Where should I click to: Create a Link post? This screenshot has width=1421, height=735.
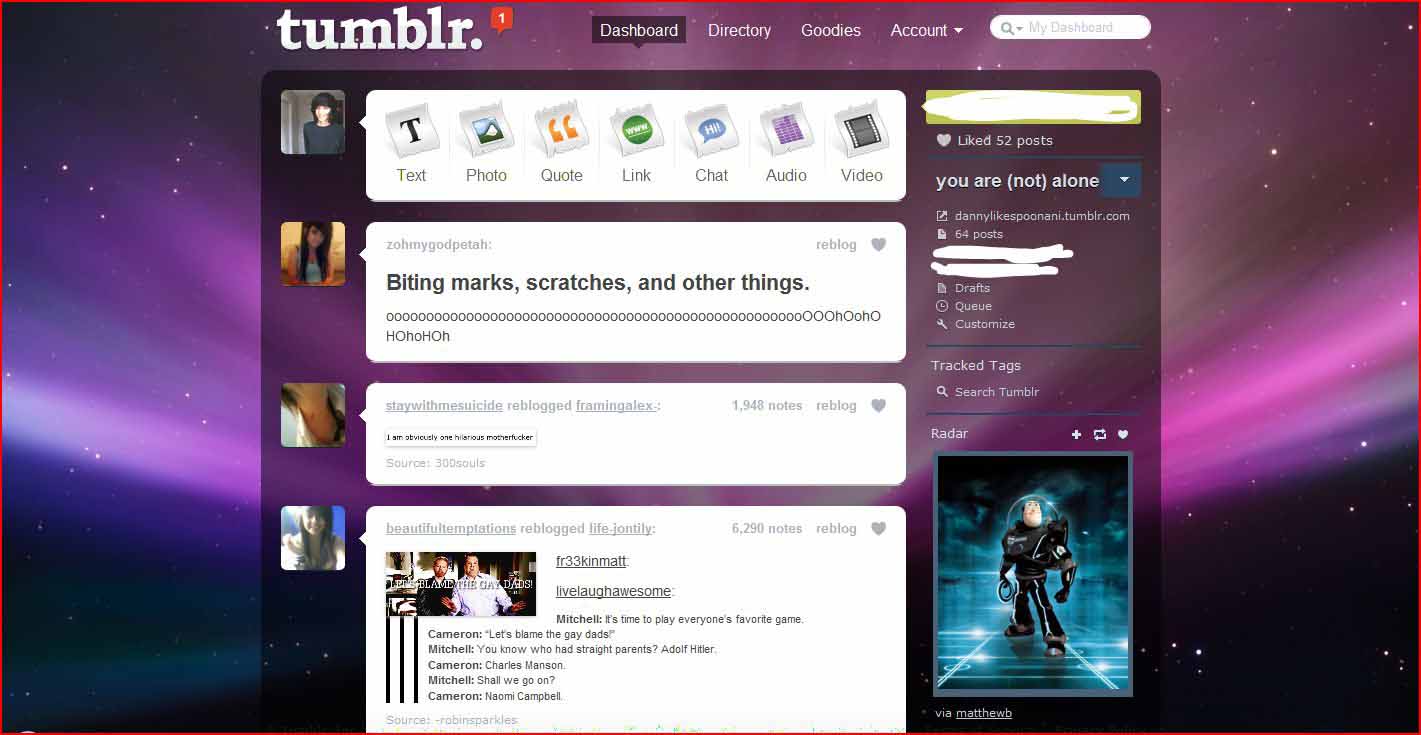tap(636, 143)
